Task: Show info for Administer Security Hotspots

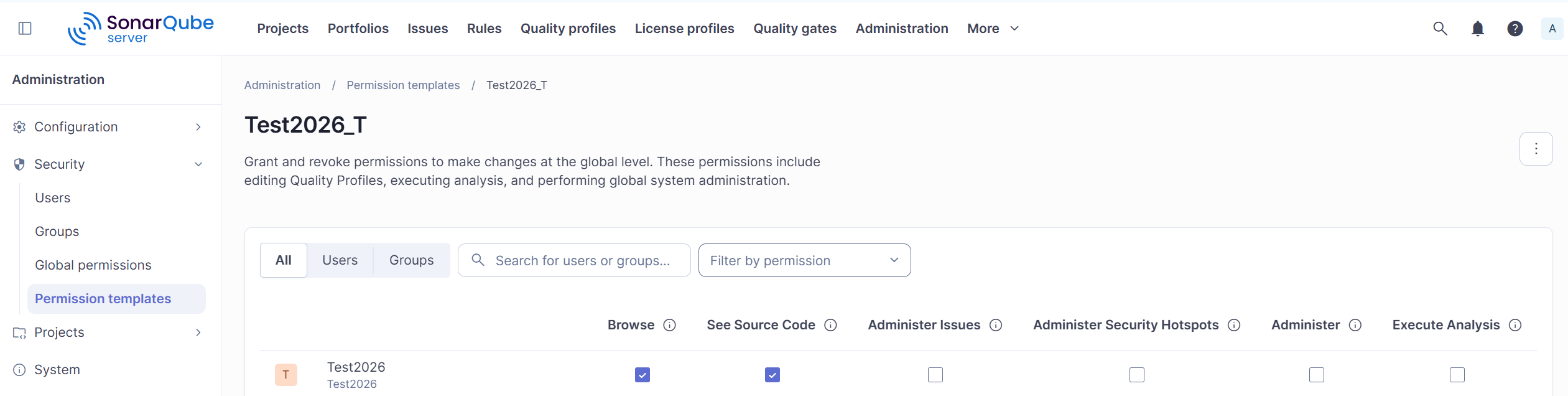Action: click(x=1234, y=325)
